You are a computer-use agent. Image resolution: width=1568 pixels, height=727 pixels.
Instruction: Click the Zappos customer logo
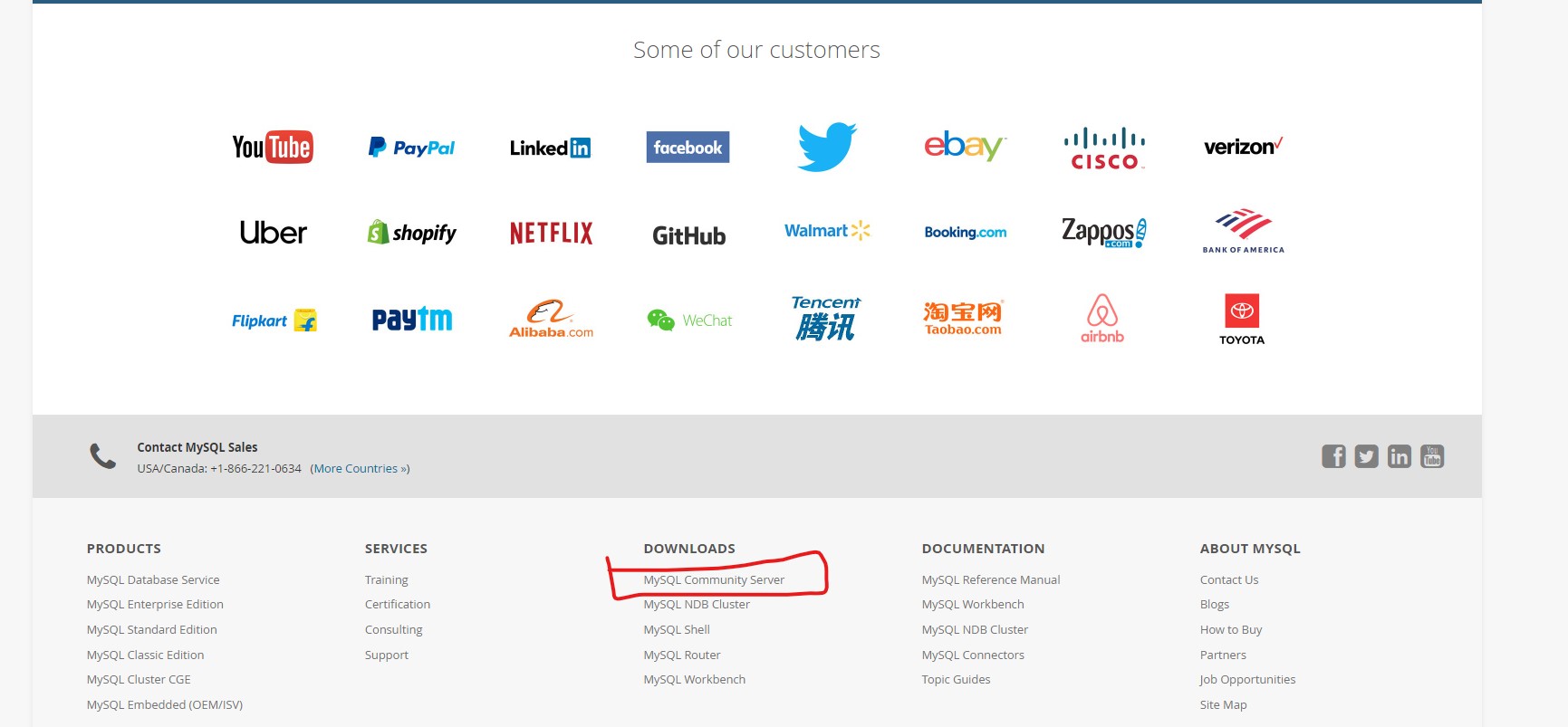(x=1104, y=232)
